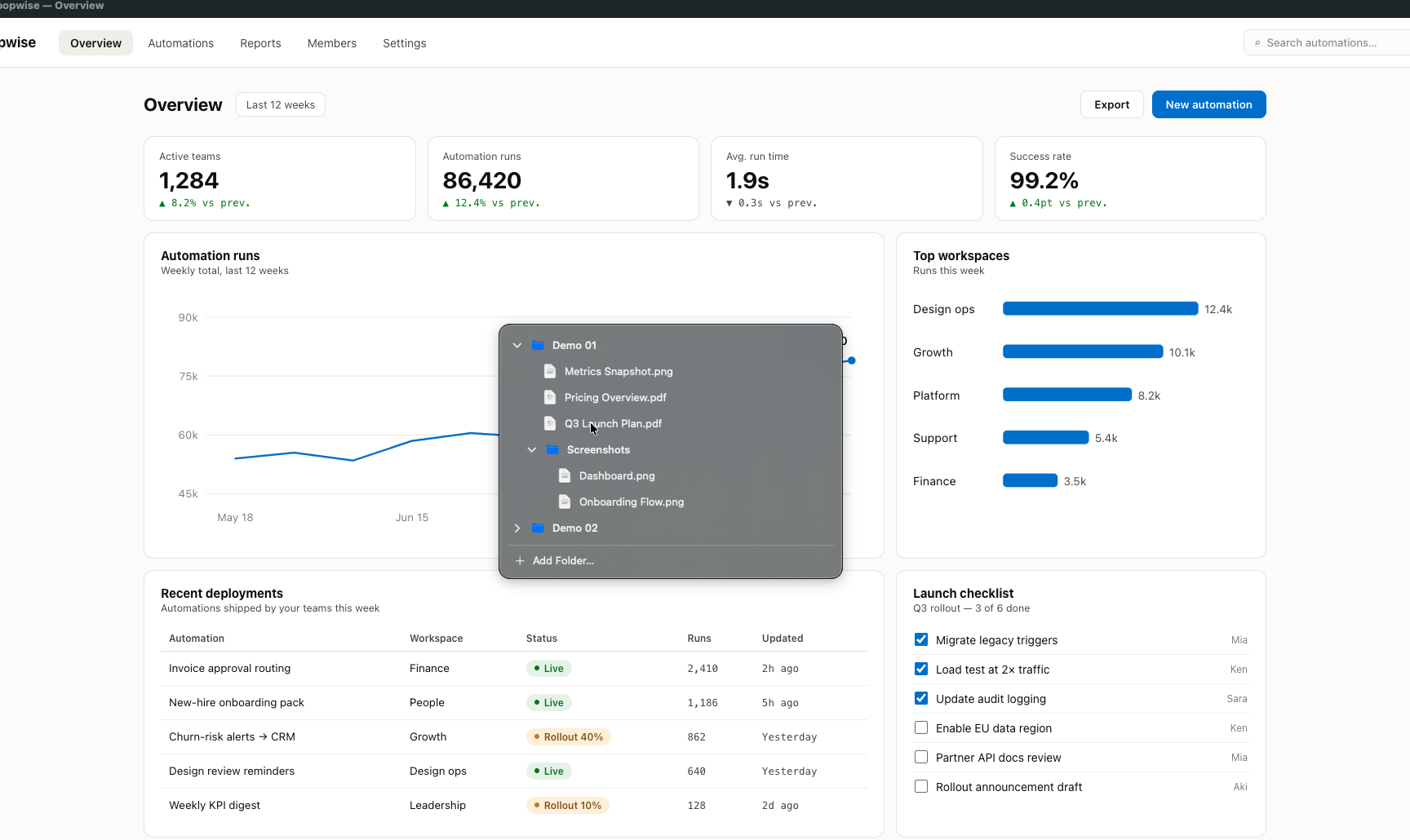Check Rollout announcement draft

click(x=921, y=786)
